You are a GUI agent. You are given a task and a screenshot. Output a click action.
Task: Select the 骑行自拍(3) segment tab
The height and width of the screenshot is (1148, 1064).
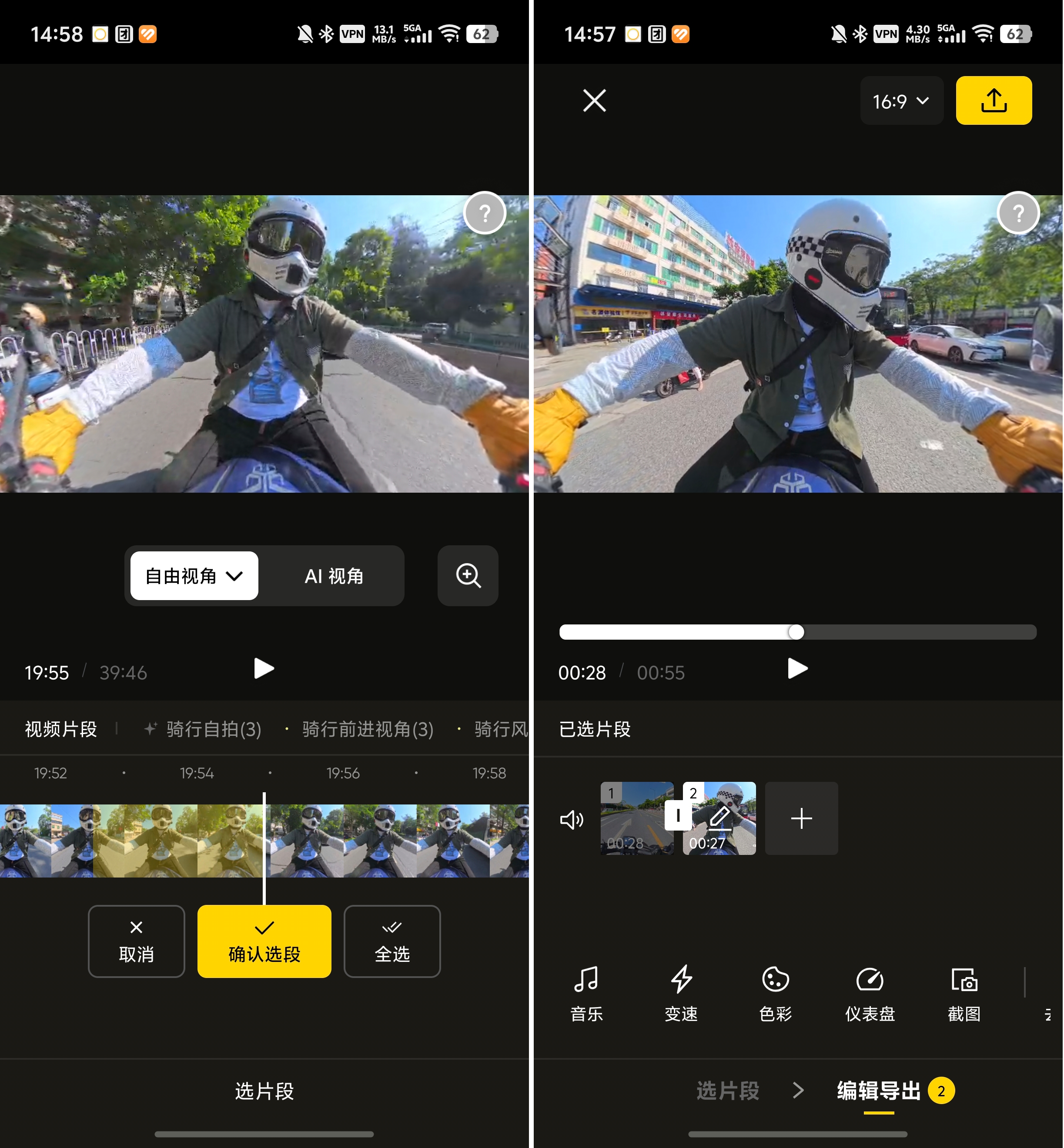pyautogui.click(x=213, y=729)
